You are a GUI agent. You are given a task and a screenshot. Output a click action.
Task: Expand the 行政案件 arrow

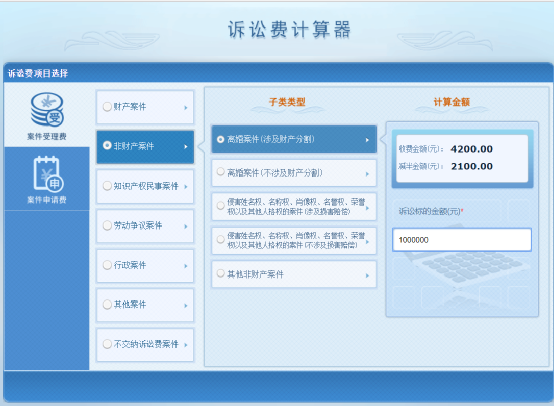point(186,266)
